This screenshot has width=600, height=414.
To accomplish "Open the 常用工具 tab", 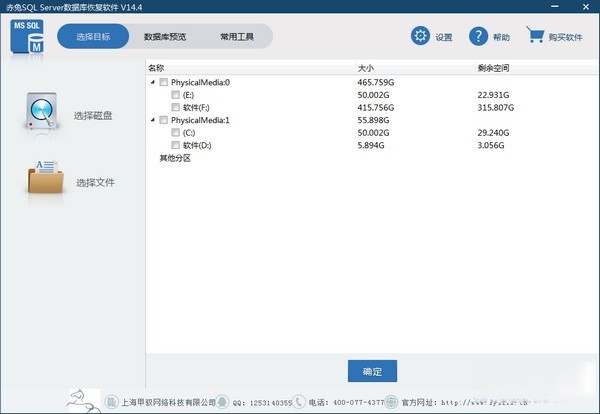I will tap(237, 37).
